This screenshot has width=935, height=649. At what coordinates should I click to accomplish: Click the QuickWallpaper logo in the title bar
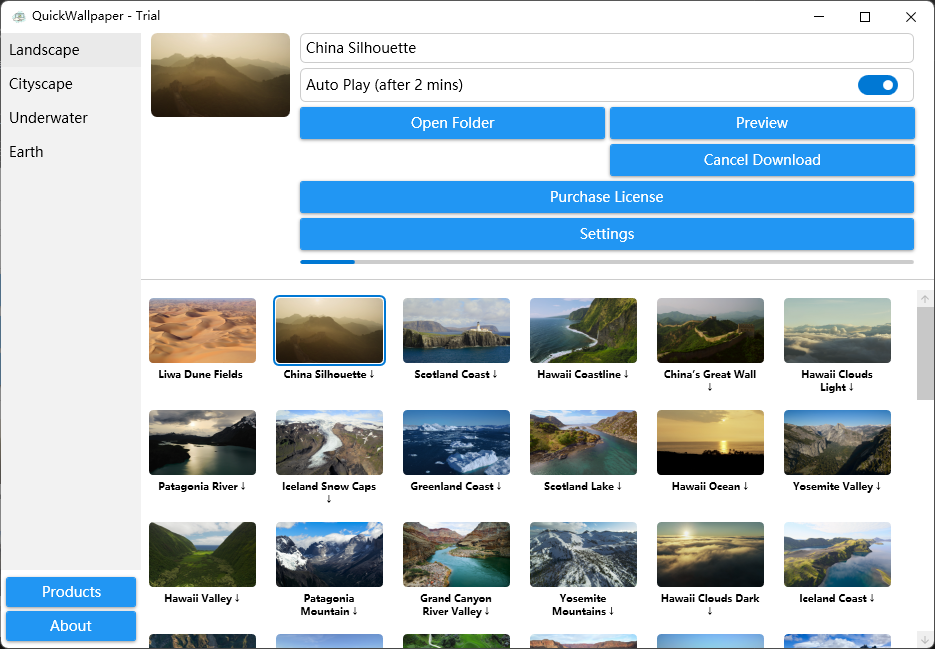coord(18,16)
